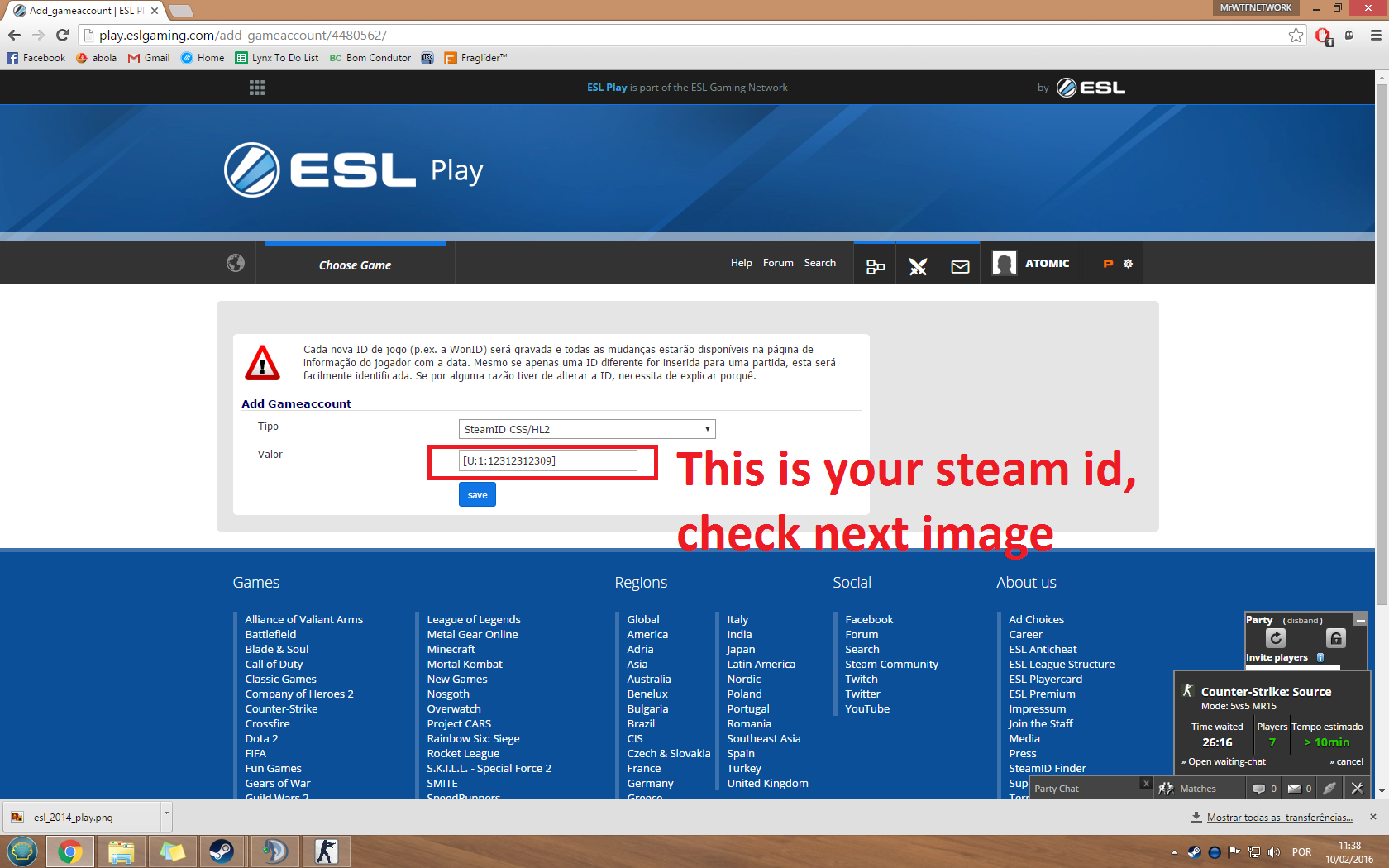Image resolution: width=1389 pixels, height=868 pixels.
Task: Click the ATOMIC profile avatar
Action: coord(1005,264)
